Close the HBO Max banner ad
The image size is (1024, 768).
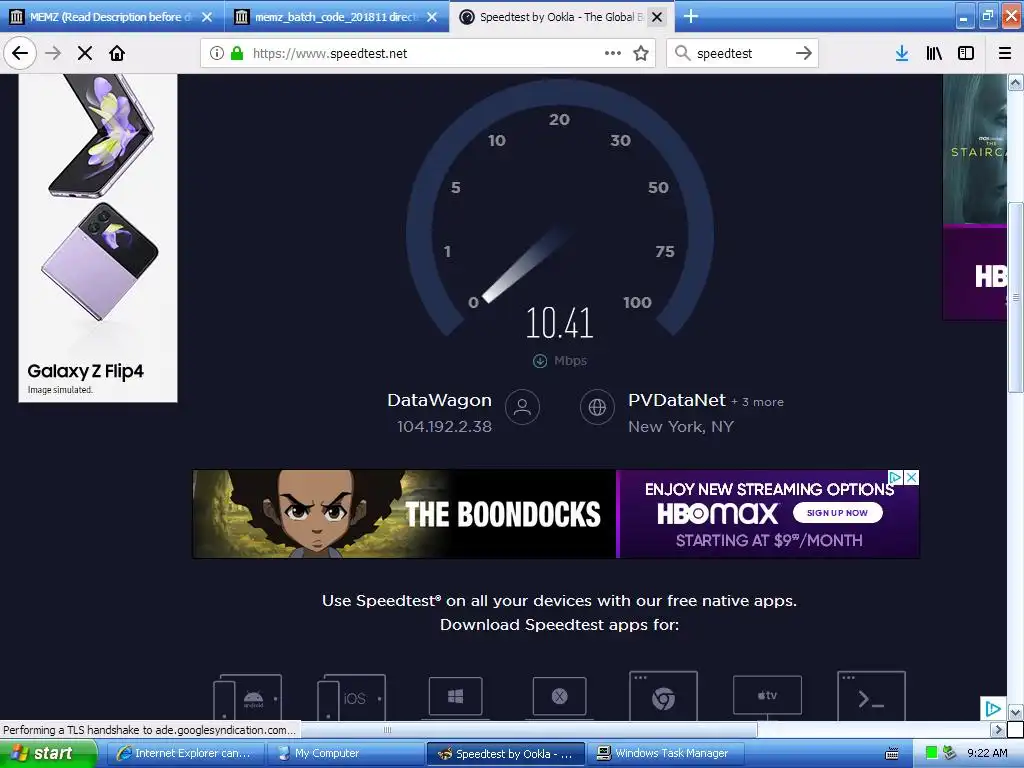coord(912,477)
